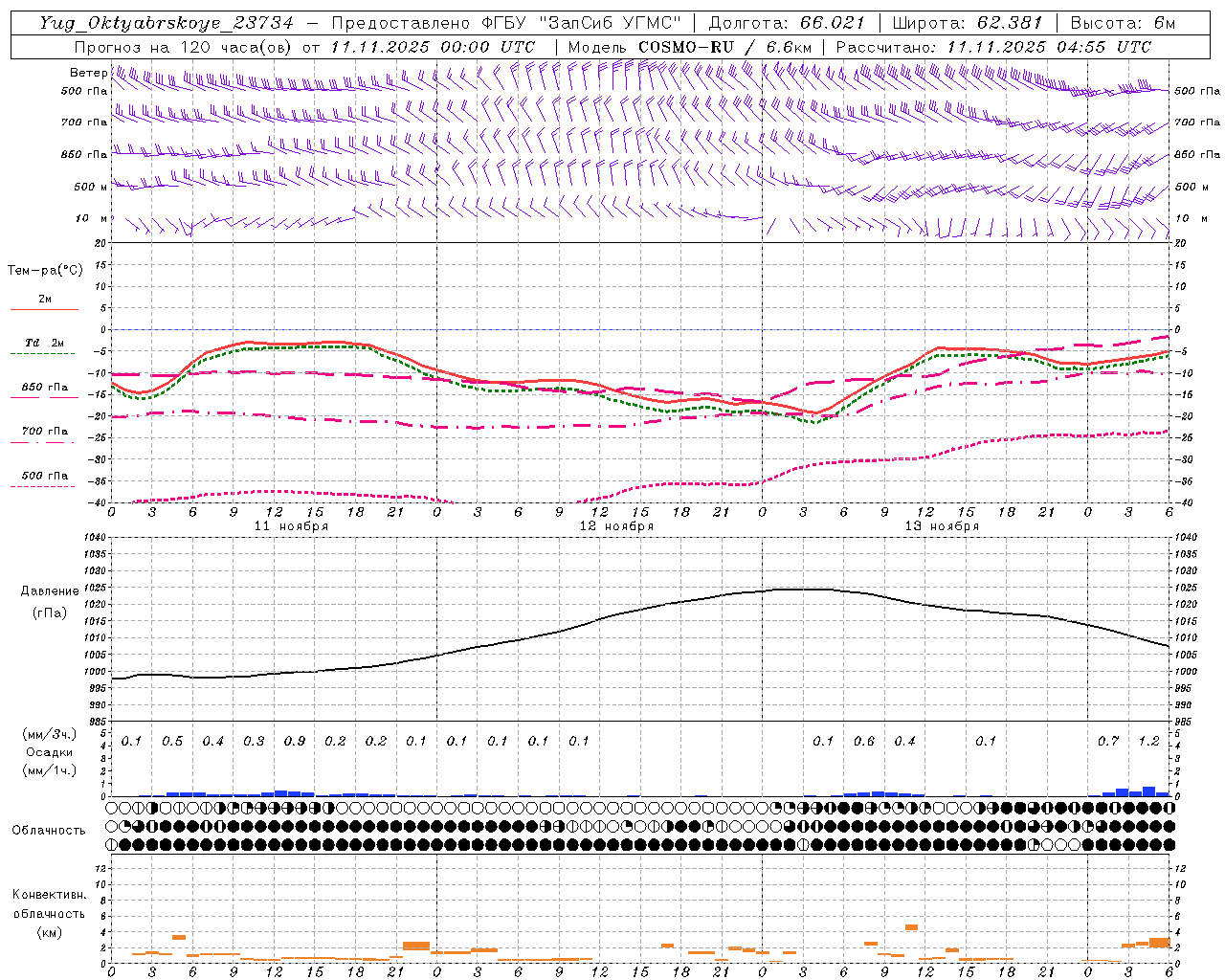Viewport: 1225px width, 980px height.
Task: Click the Td 2м legend entry
Action: pos(44,343)
